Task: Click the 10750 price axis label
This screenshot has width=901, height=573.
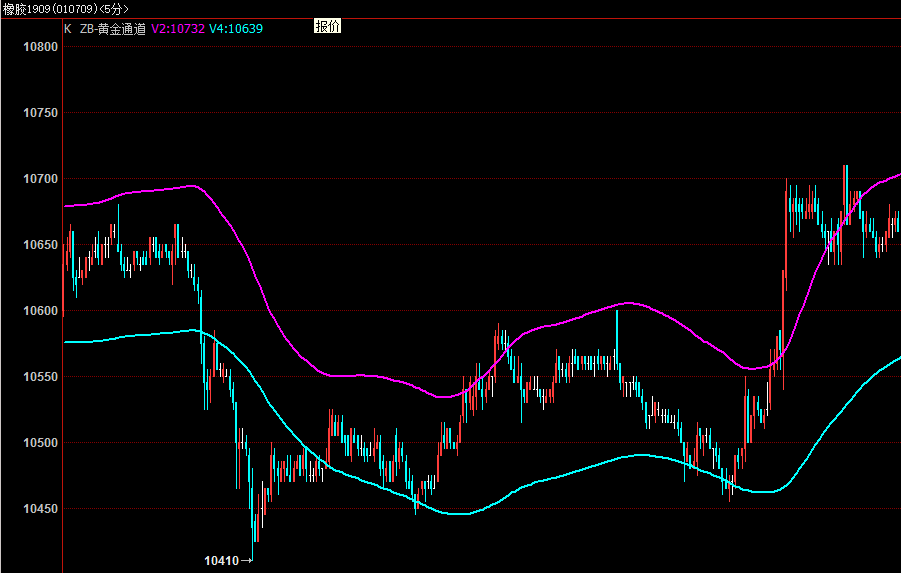Action: (x=40, y=113)
